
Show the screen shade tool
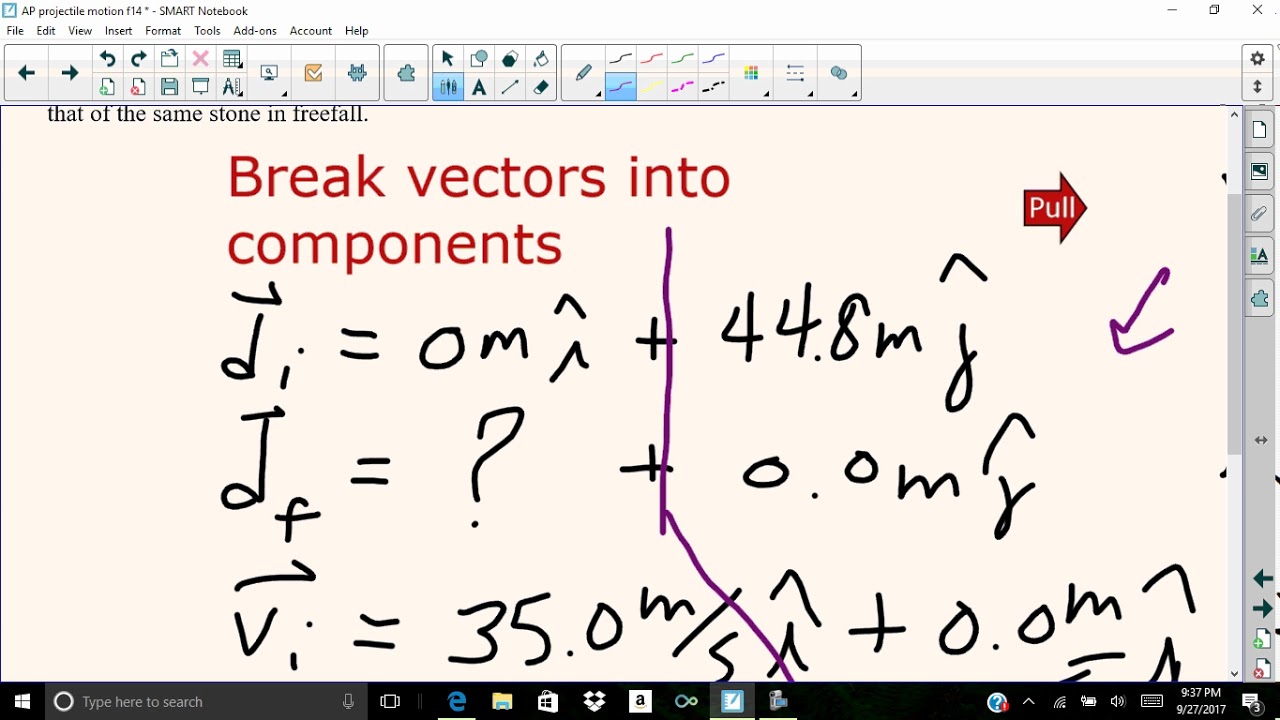click(x=200, y=87)
